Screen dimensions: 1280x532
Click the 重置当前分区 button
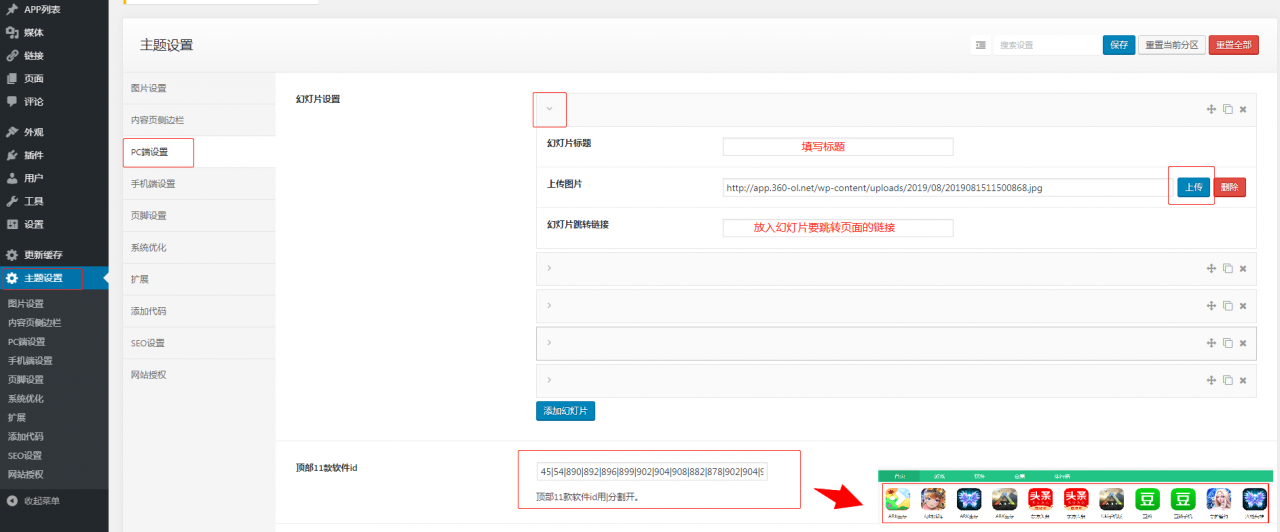[1172, 45]
